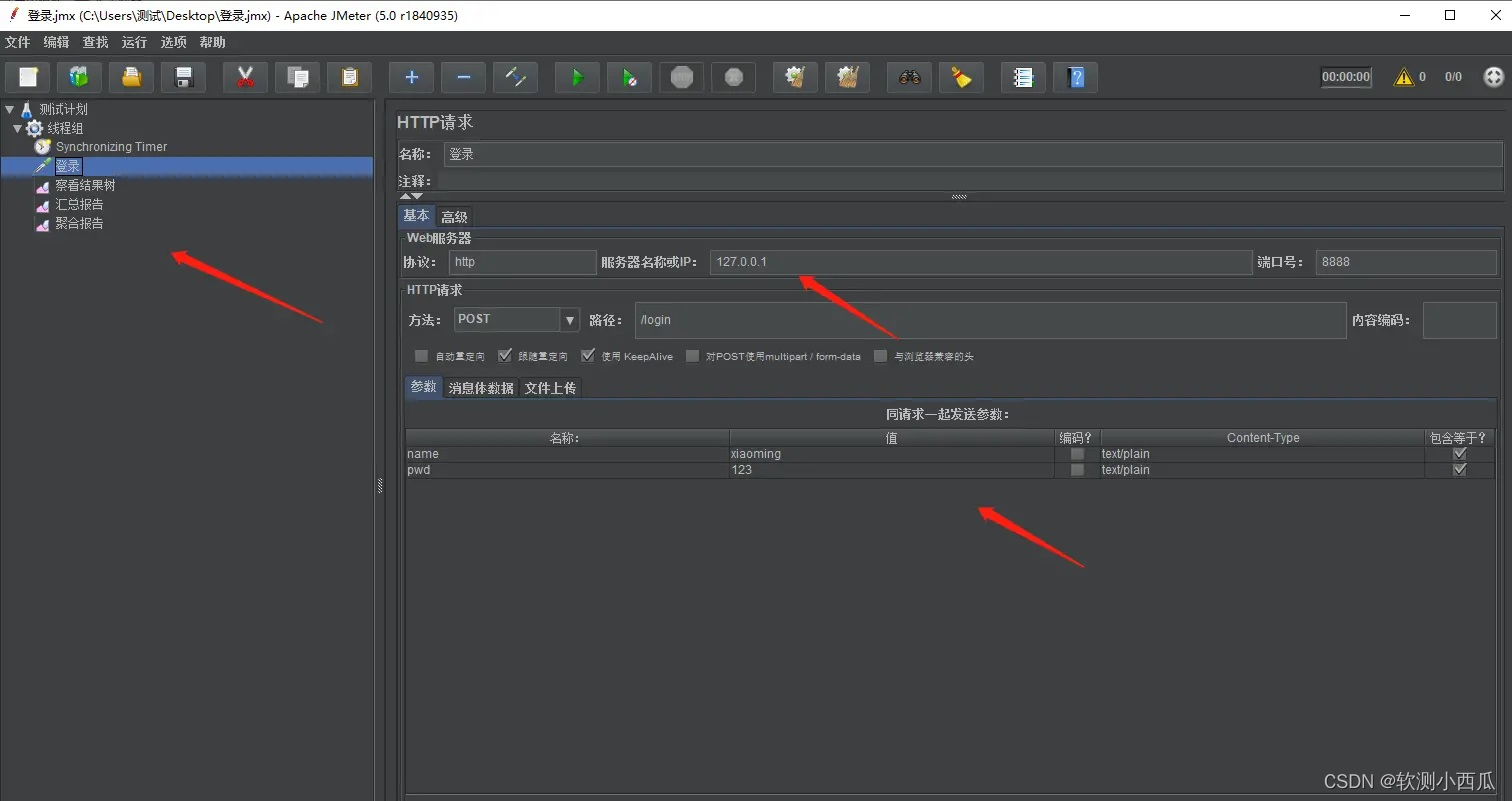Click the Clear results toolbar icon
Viewport: 1512px width, 801px height.
click(796, 77)
